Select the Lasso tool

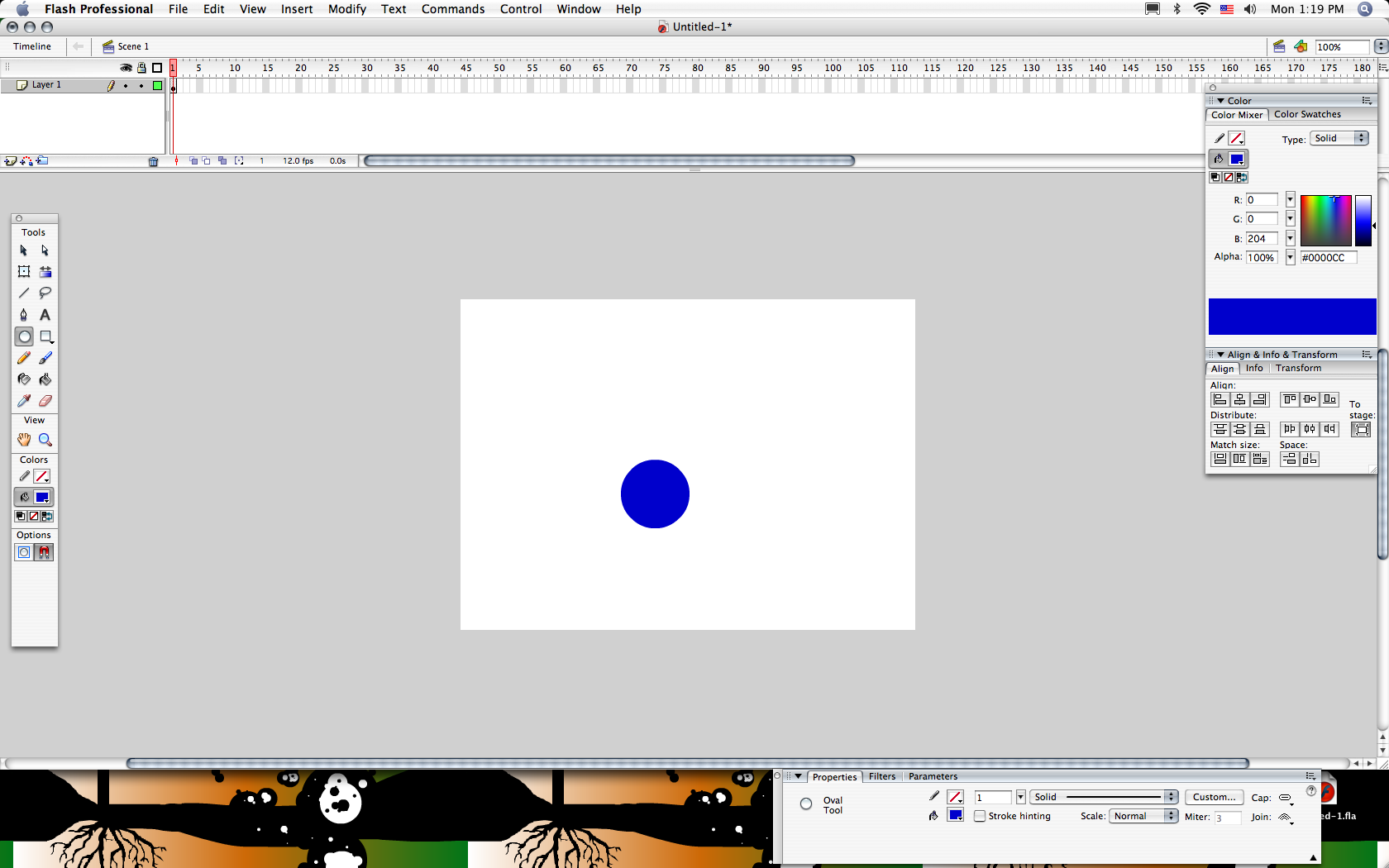pos(45,293)
